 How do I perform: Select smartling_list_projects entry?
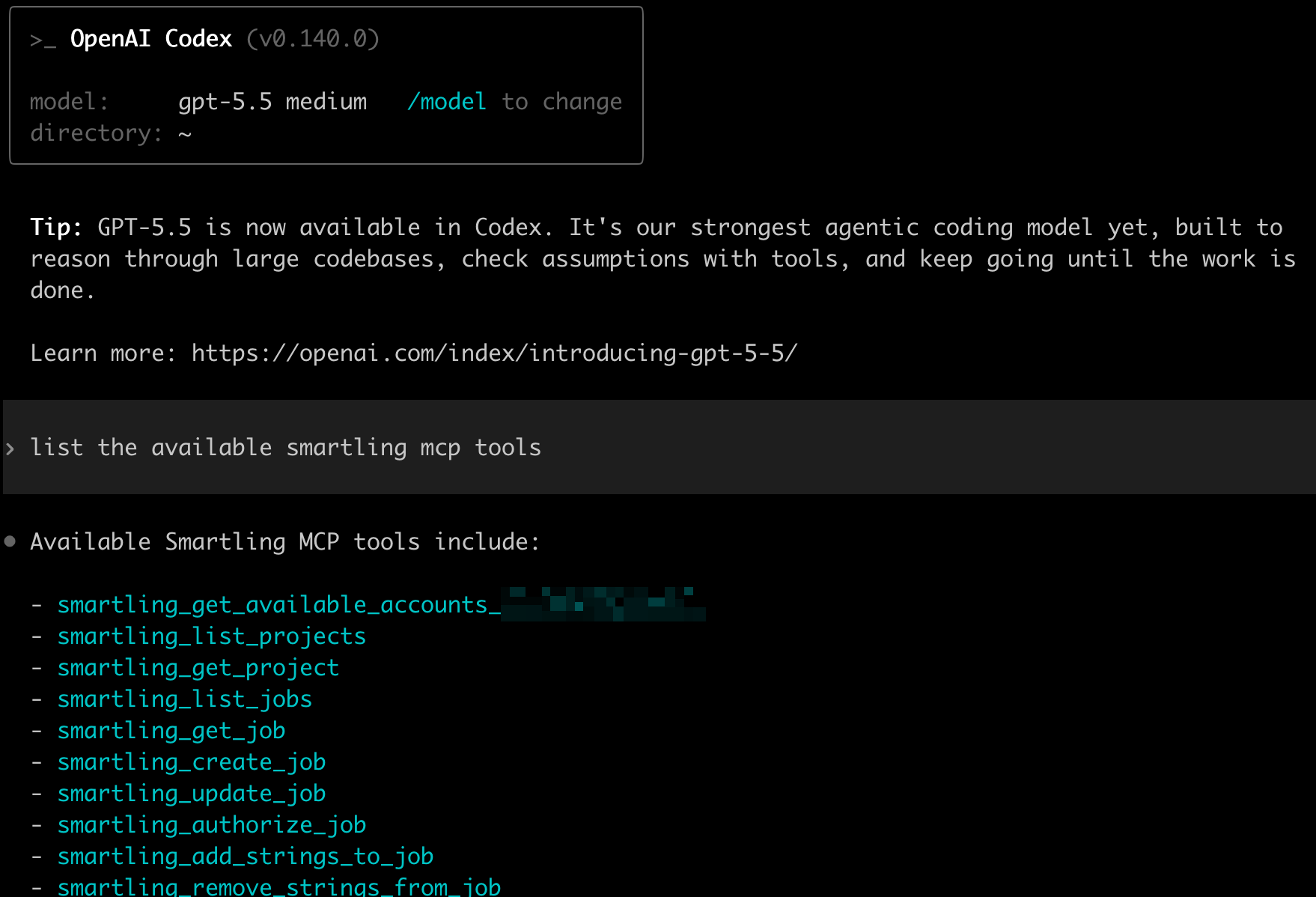pos(212,636)
